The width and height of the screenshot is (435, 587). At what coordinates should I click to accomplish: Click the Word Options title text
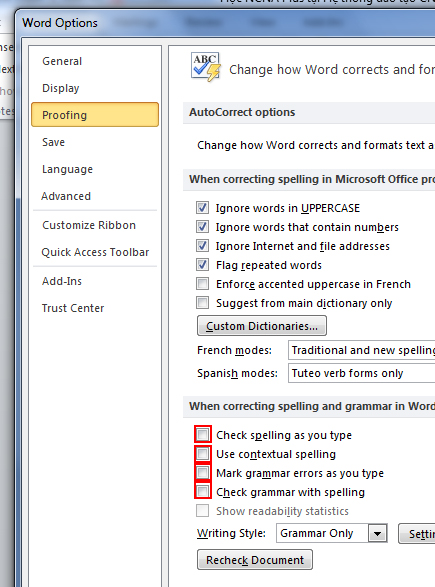click(x=60, y=23)
